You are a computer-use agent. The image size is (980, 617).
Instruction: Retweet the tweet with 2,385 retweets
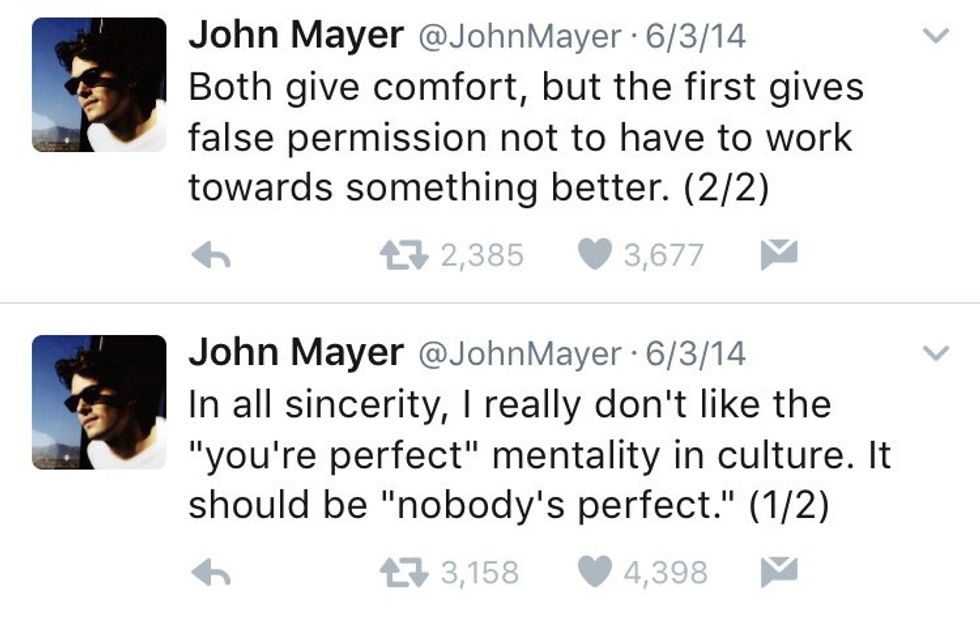click(402, 256)
